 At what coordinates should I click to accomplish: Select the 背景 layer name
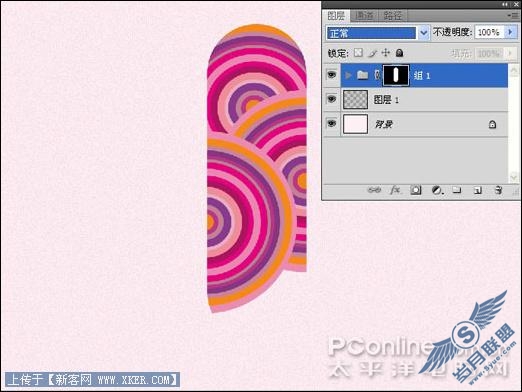click(384, 124)
